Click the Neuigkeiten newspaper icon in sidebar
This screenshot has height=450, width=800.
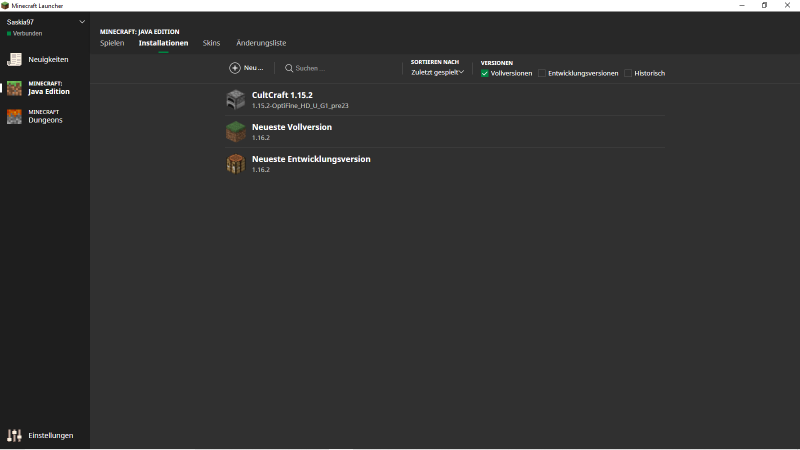click(14, 60)
